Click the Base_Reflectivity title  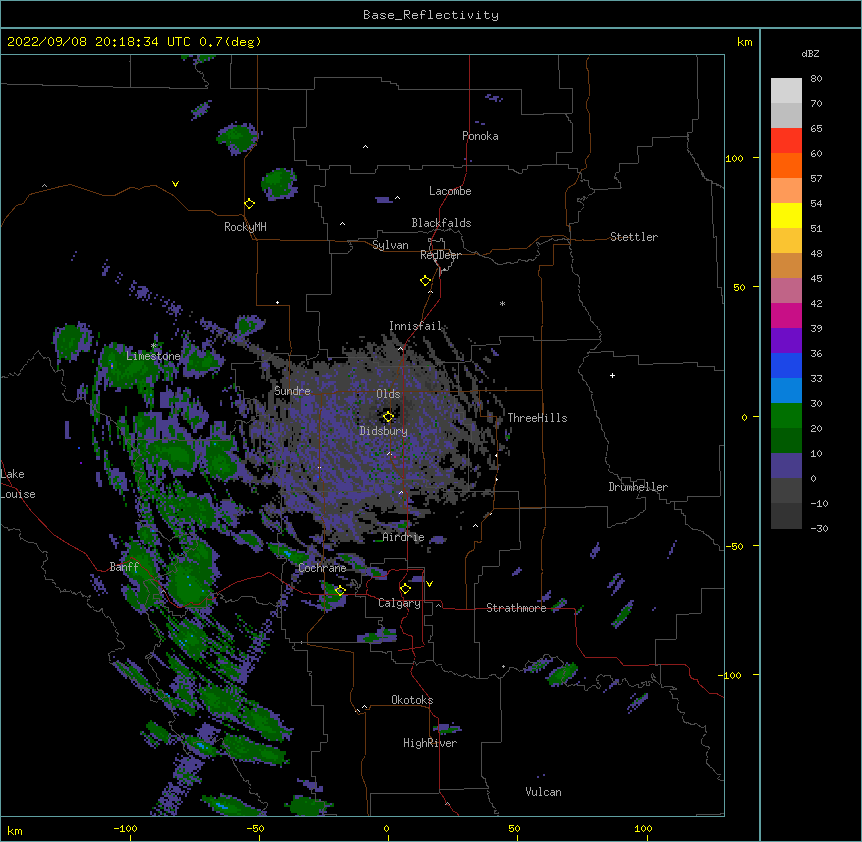coord(431,15)
